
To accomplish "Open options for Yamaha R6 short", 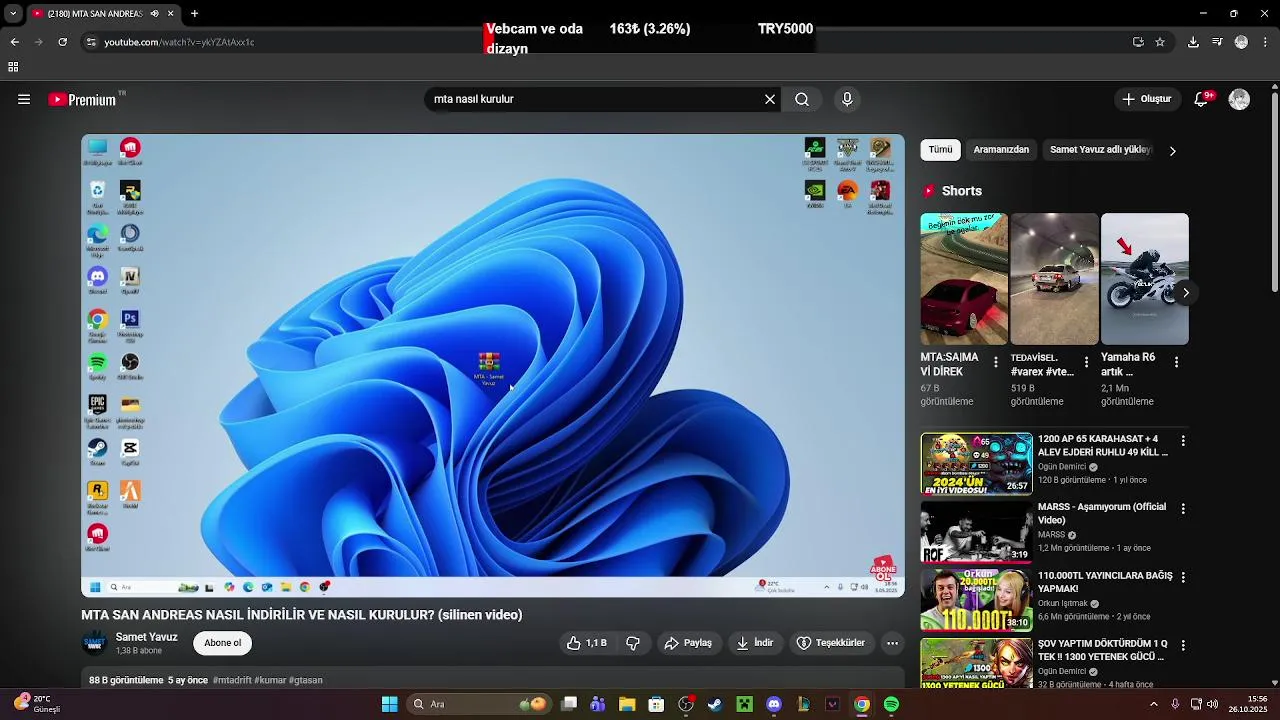I will (x=1176, y=362).
